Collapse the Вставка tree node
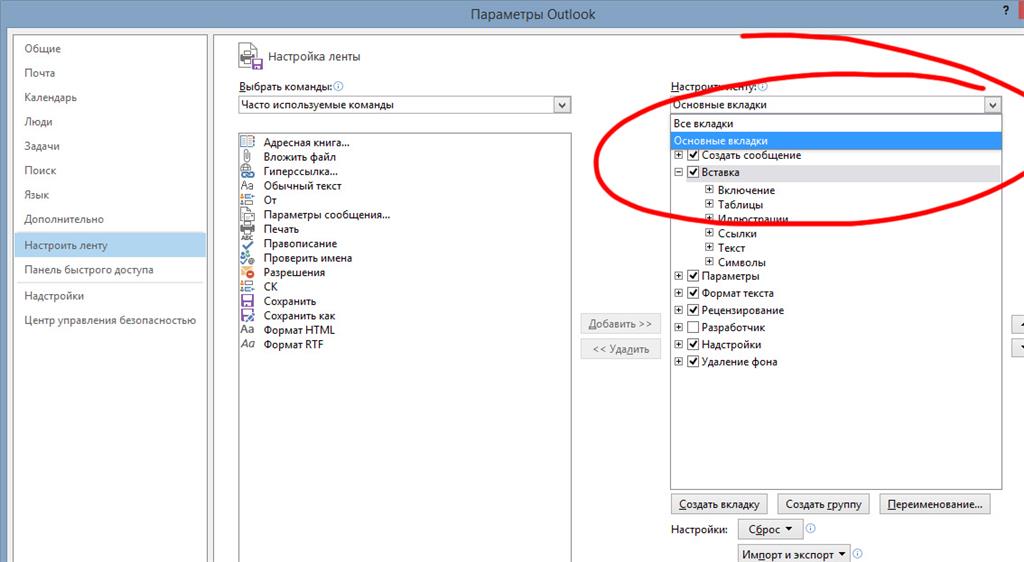 [679, 172]
